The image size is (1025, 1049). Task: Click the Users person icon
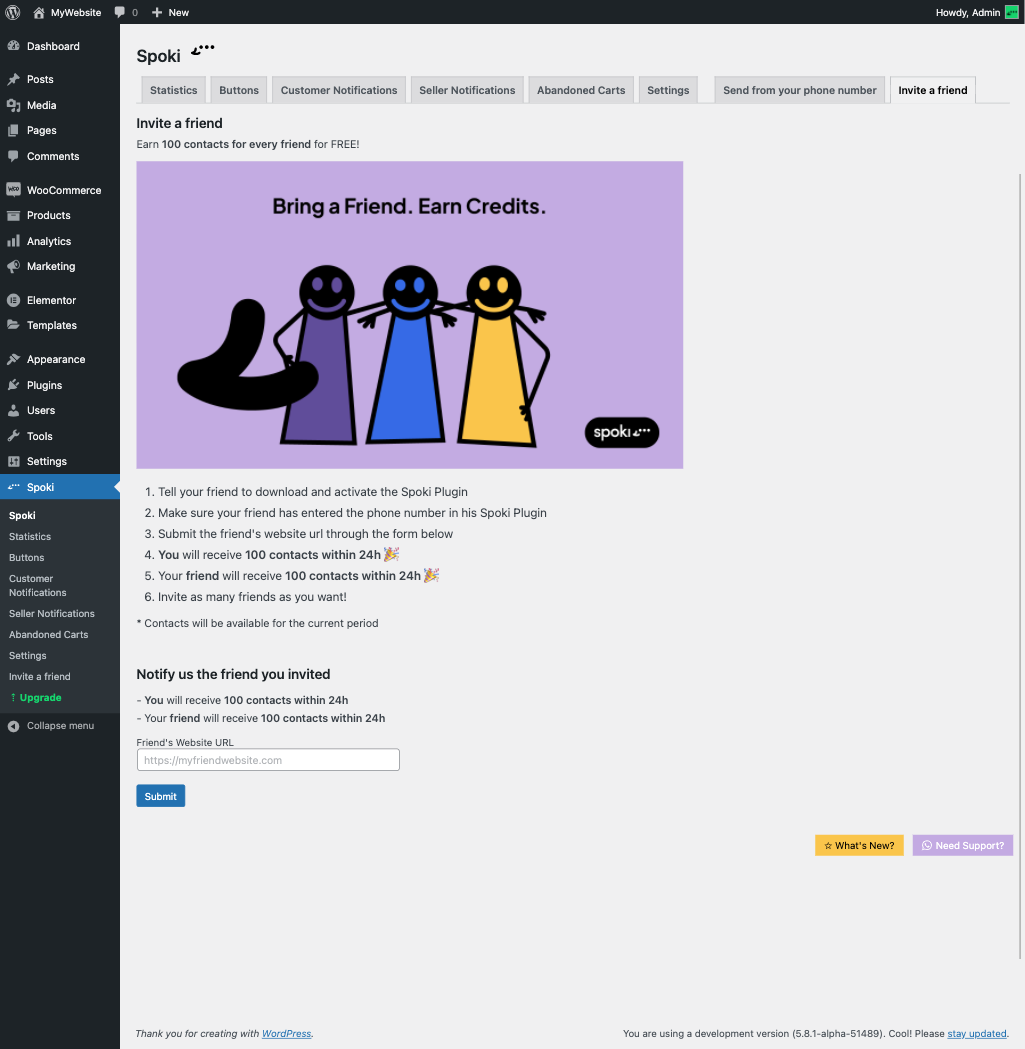[x=13, y=411]
